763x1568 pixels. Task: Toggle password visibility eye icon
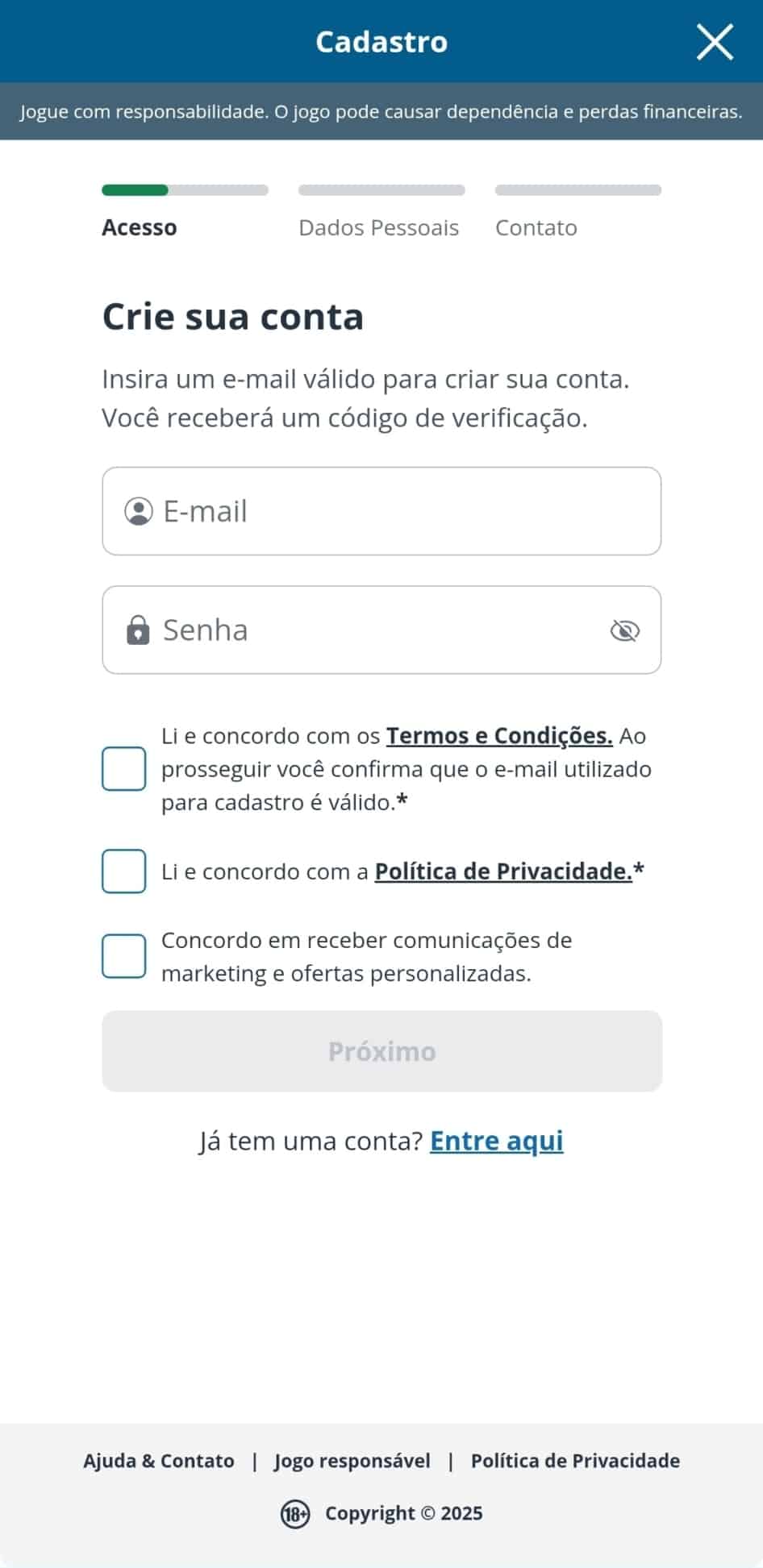pos(624,630)
